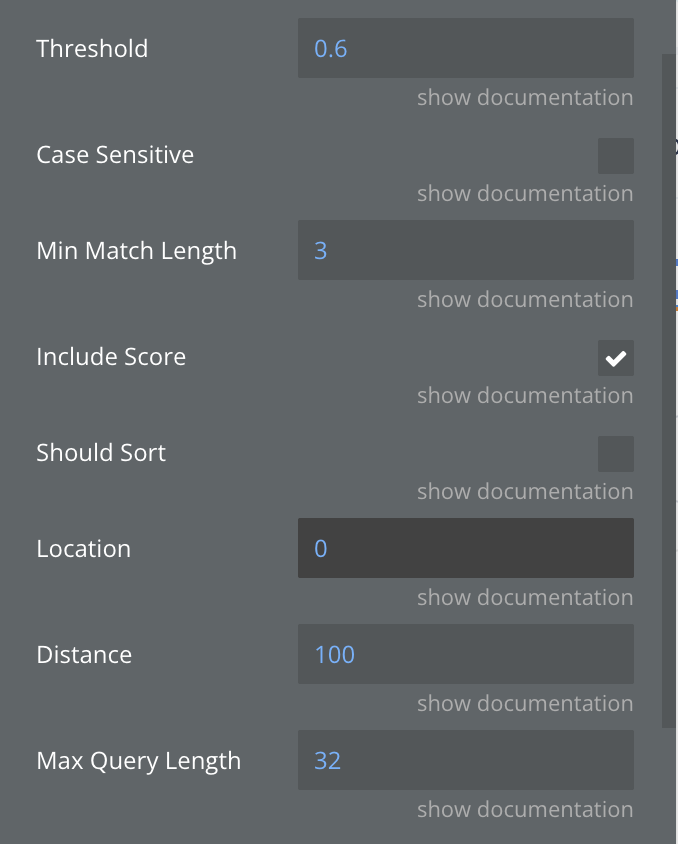
Task: Enable the Should Sort checkbox
Action: pos(615,454)
